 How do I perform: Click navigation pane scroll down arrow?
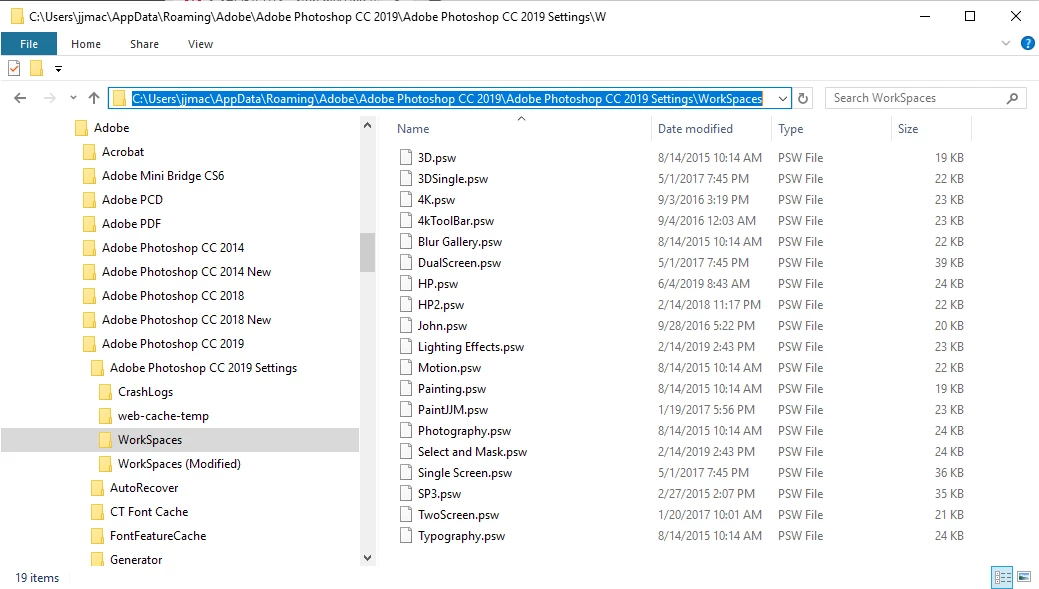[367, 558]
